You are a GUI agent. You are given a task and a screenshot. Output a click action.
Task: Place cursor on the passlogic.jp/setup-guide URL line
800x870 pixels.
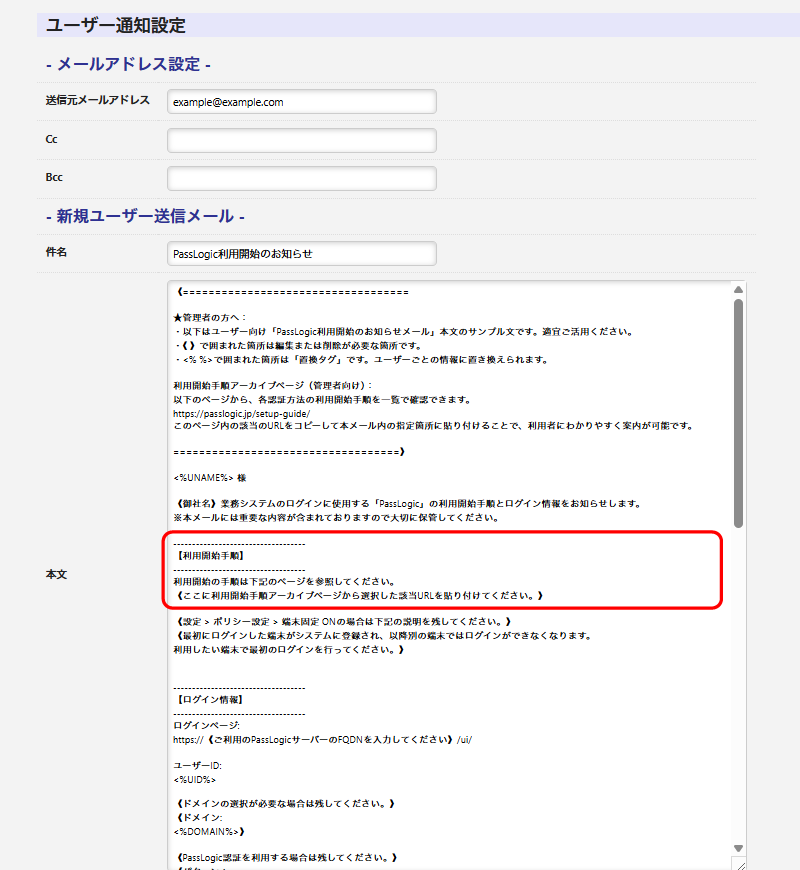pos(242,413)
